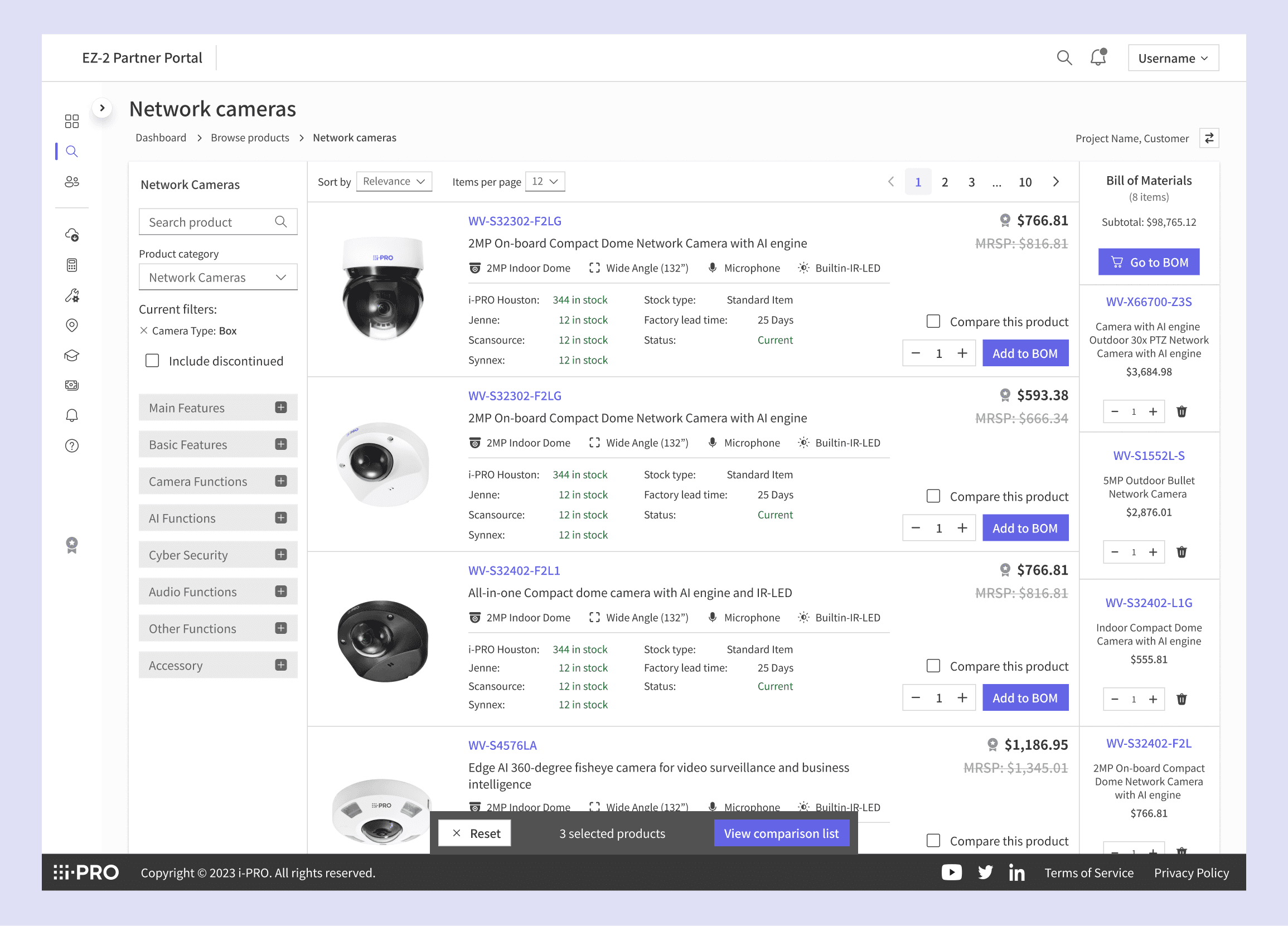Check Compare this product for WV-S32402-F2L1
The width and height of the screenshot is (1288, 926).
pos(933,666)
